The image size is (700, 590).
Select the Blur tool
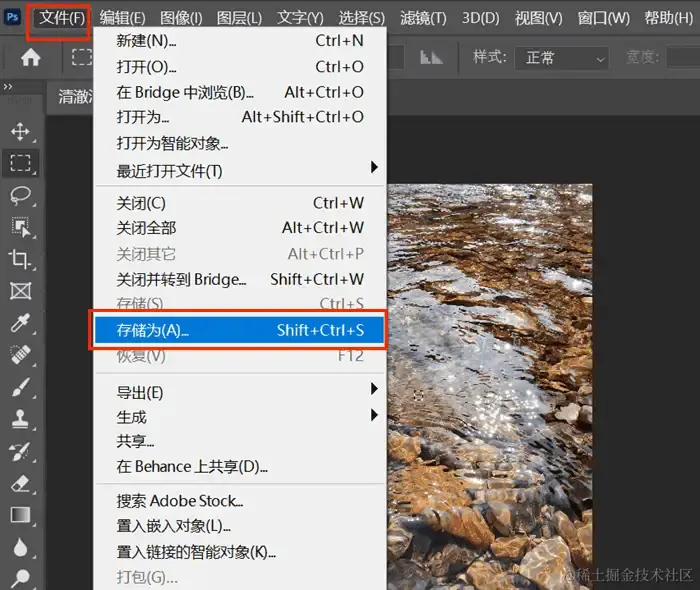[20, 547]
